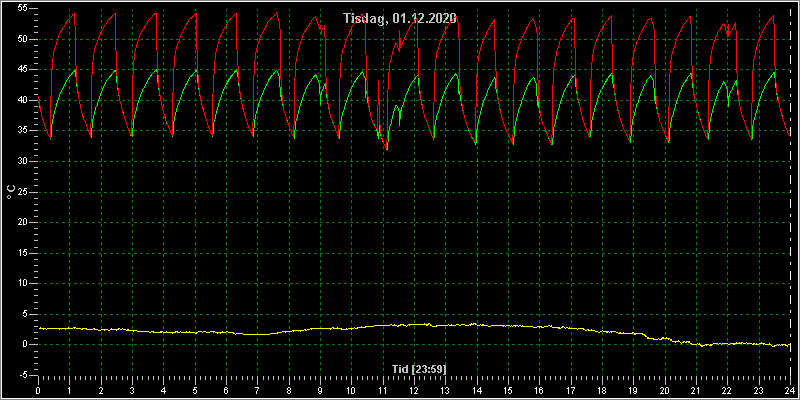
Task: Click the °C vertical axis label
Action: point(10,192)
